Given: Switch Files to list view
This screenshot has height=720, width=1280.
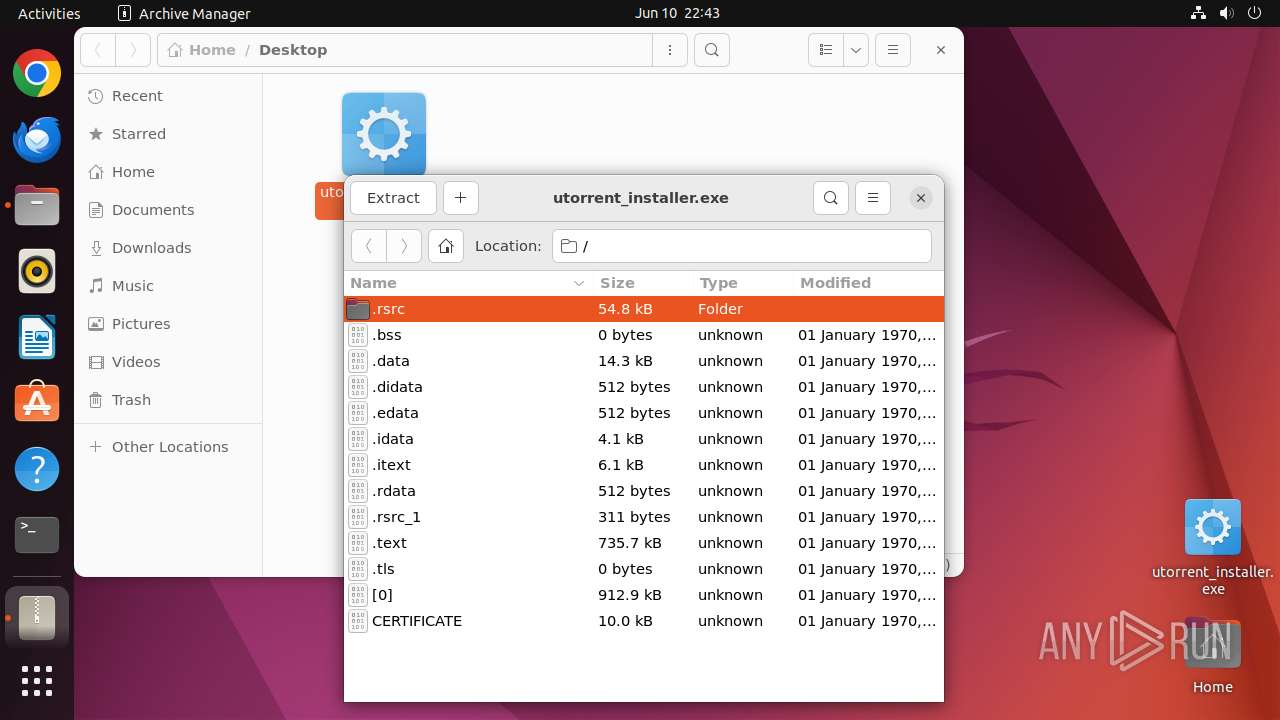Looking at the screenshot, I should (x=826, y=50).
